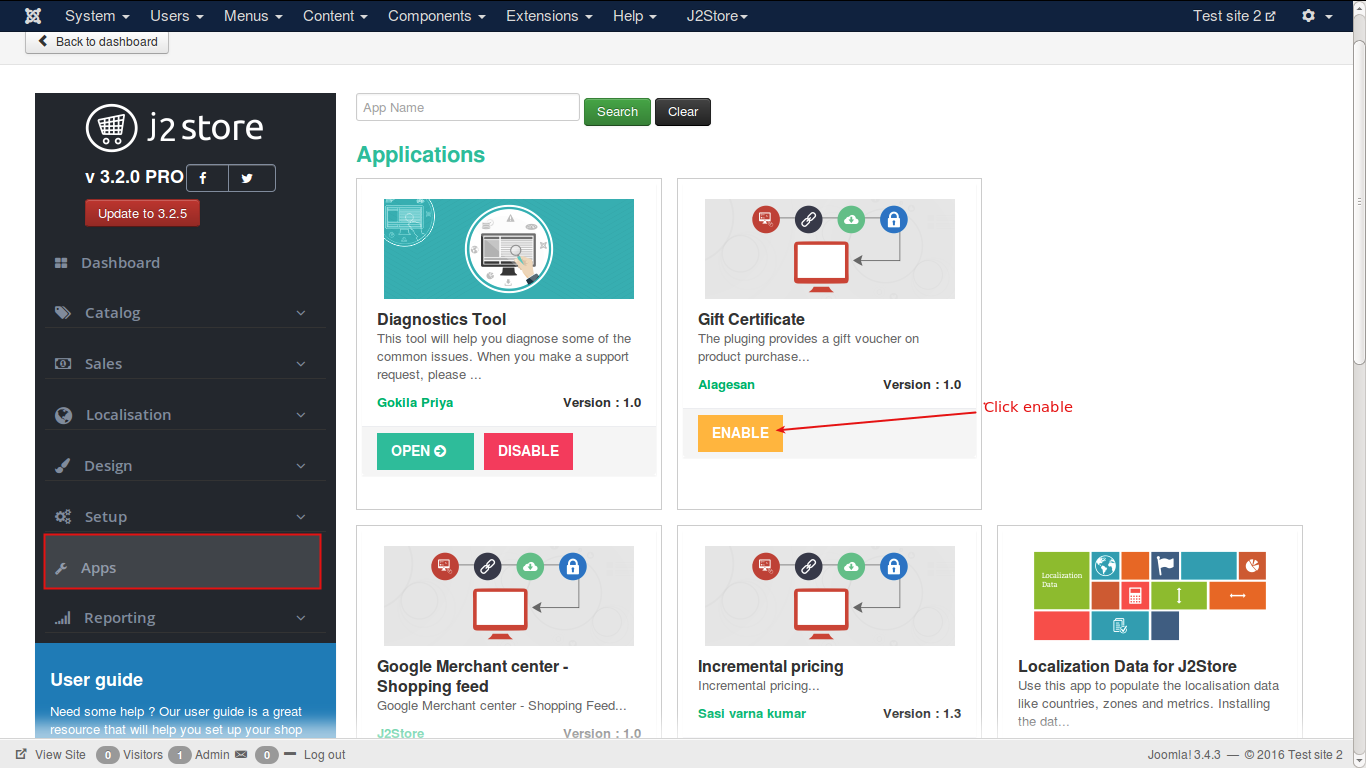Click the messages envelope icon

241,755
